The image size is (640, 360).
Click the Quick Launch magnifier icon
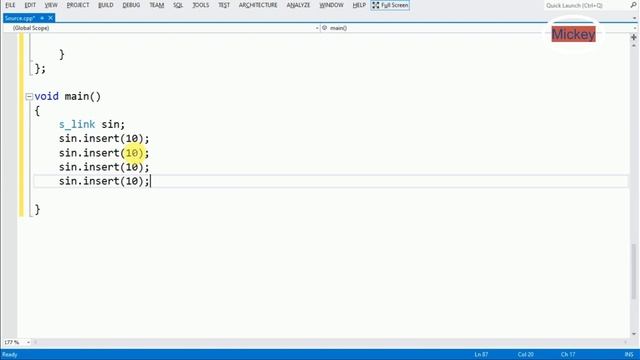[x=633, y=5]
